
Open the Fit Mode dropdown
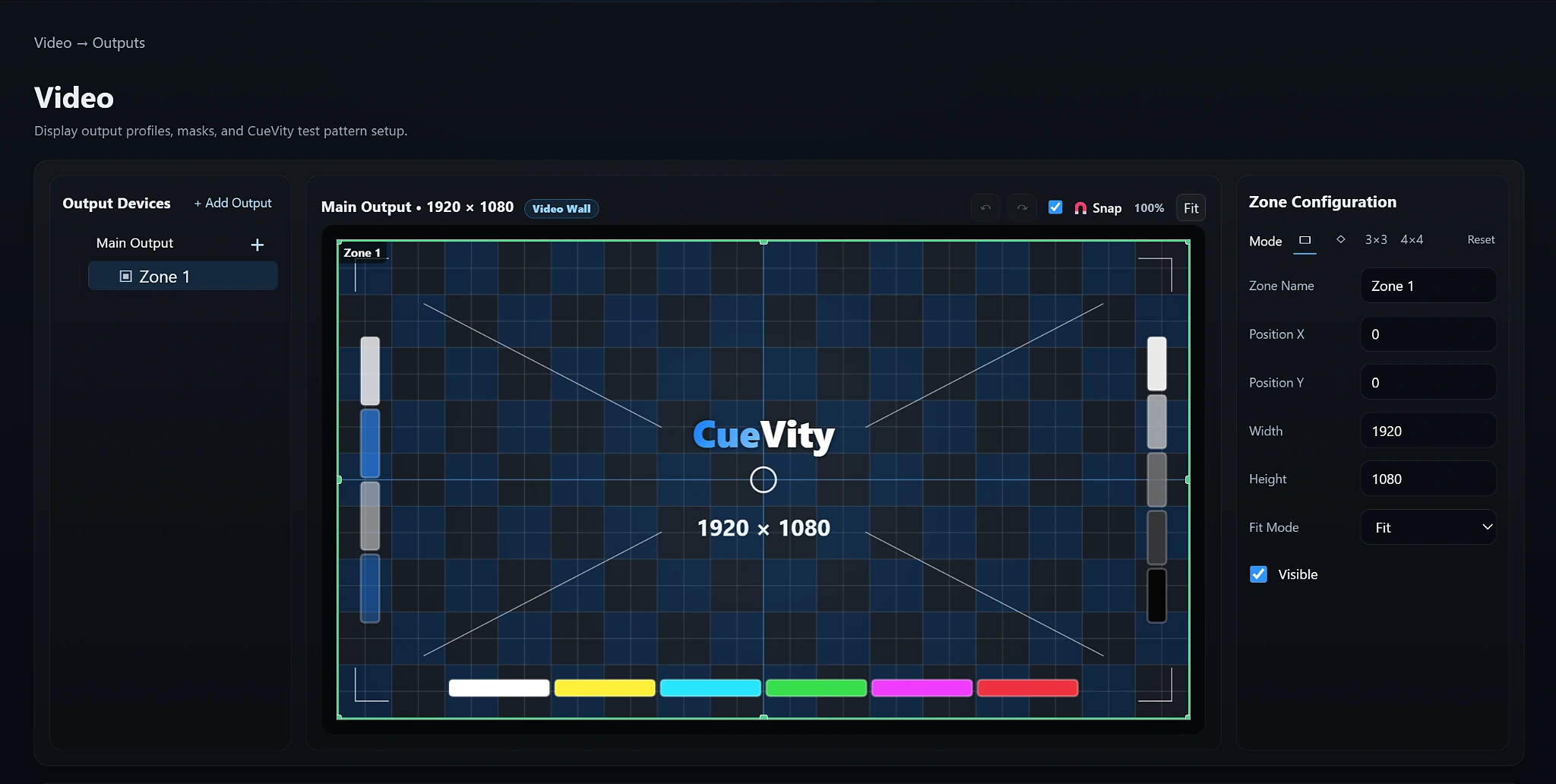coord(1428,527)
